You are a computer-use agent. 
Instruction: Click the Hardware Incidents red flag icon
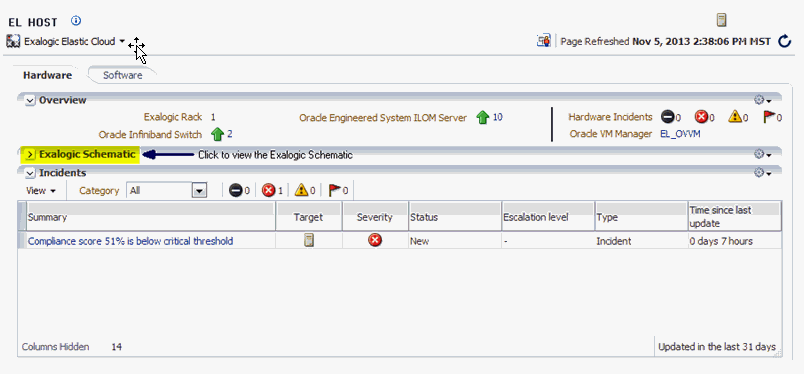point(769,117)
